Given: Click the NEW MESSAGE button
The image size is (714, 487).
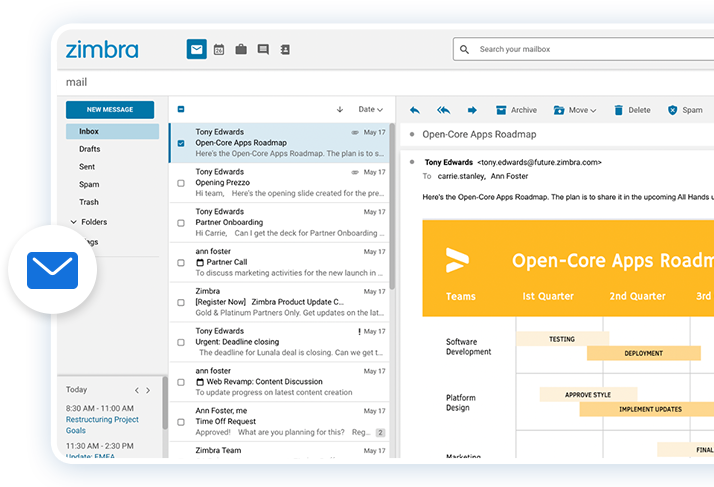Looking at the screenshot, I should pos(110,109).
